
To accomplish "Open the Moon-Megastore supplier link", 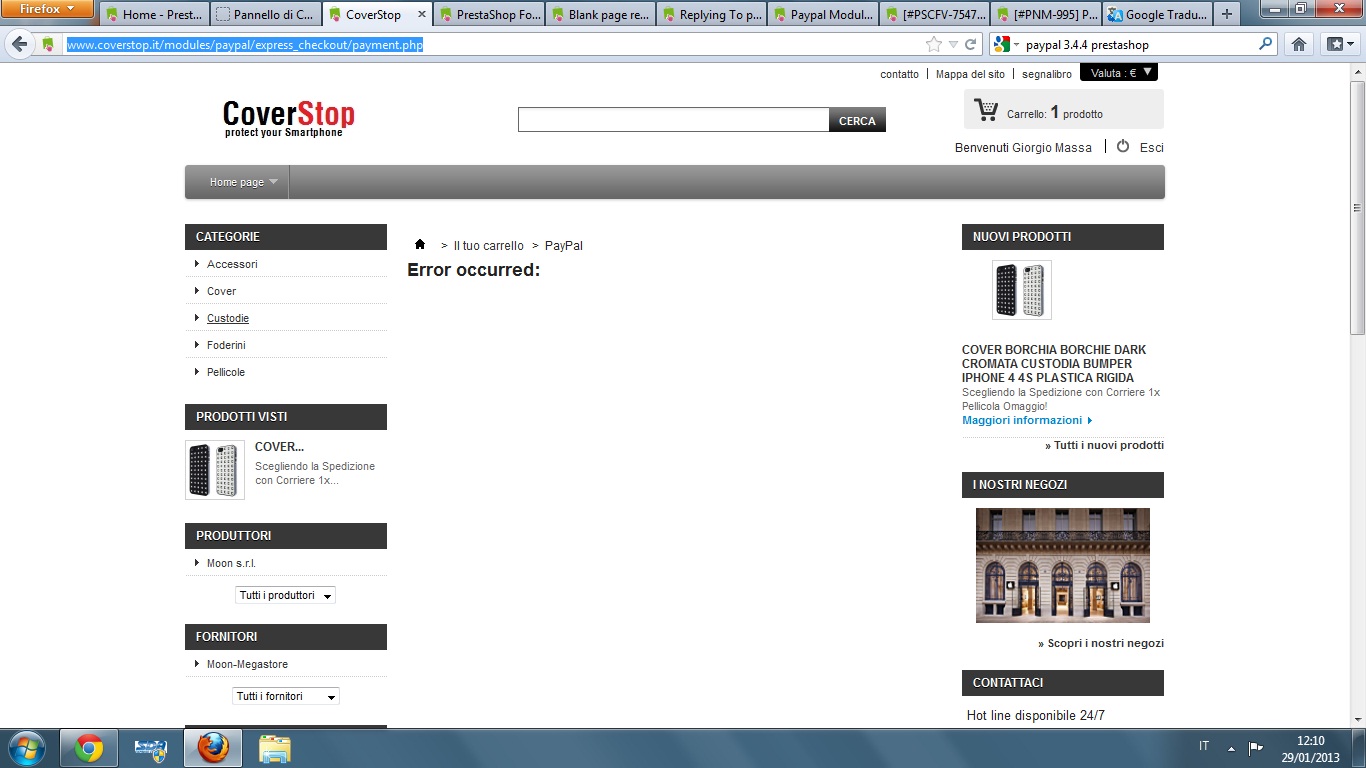I will tap(247, 664).
